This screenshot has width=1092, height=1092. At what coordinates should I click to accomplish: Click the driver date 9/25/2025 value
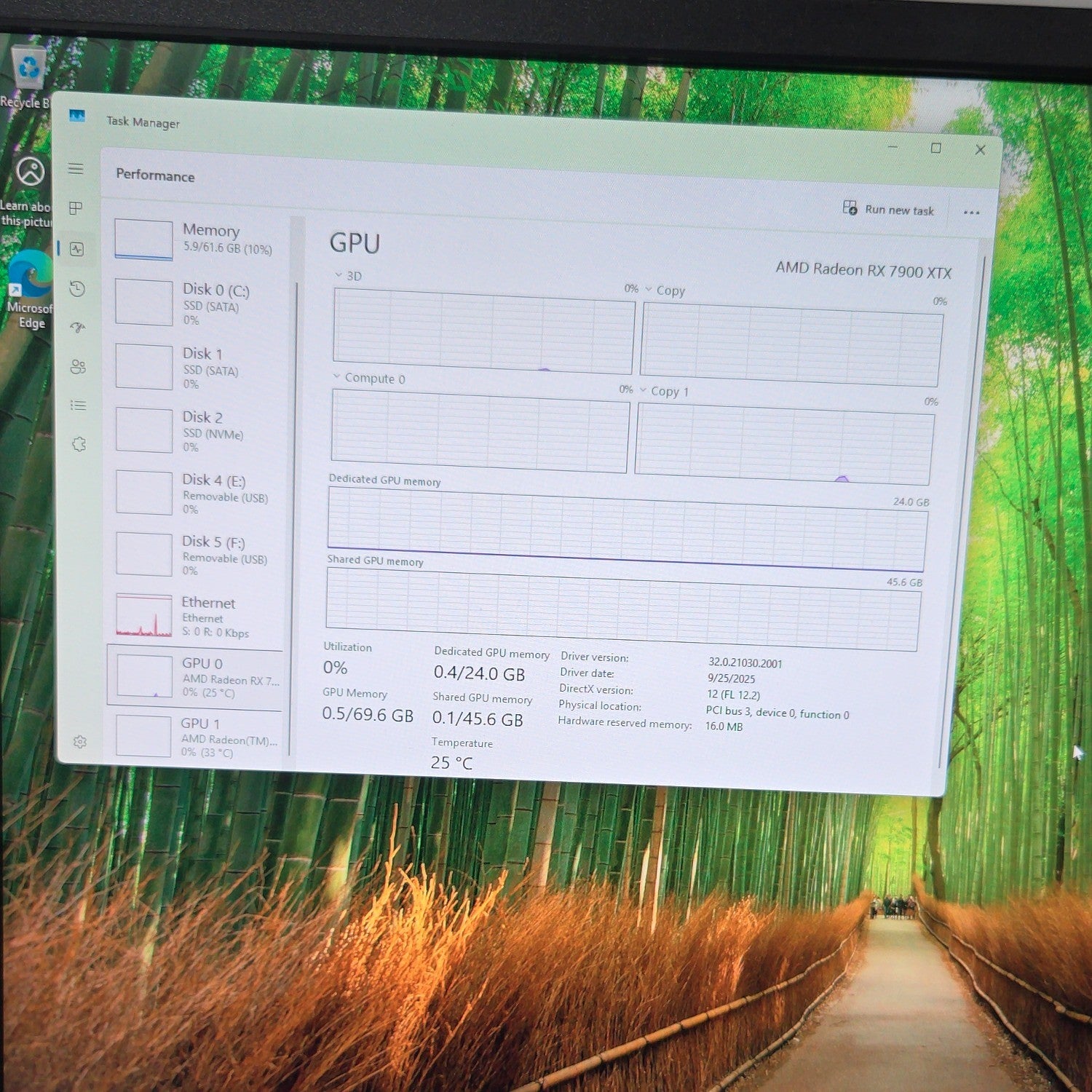(731, 678)
